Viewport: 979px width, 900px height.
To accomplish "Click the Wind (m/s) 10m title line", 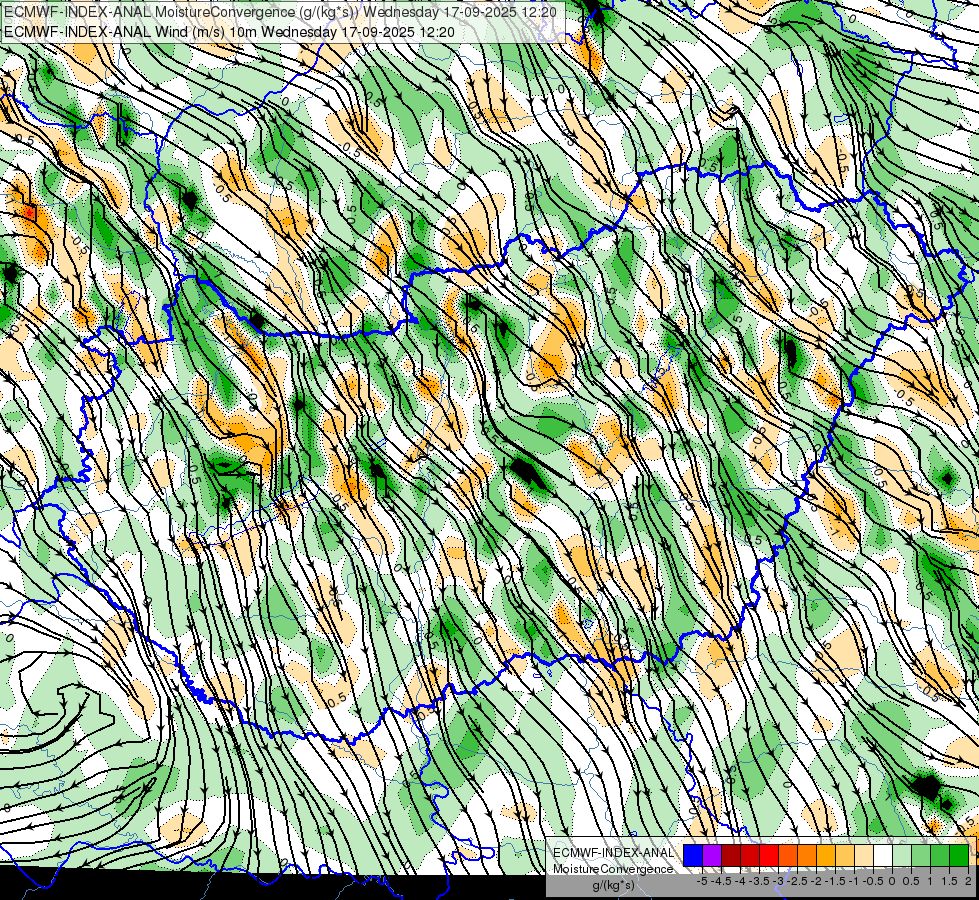I will 229,32.
